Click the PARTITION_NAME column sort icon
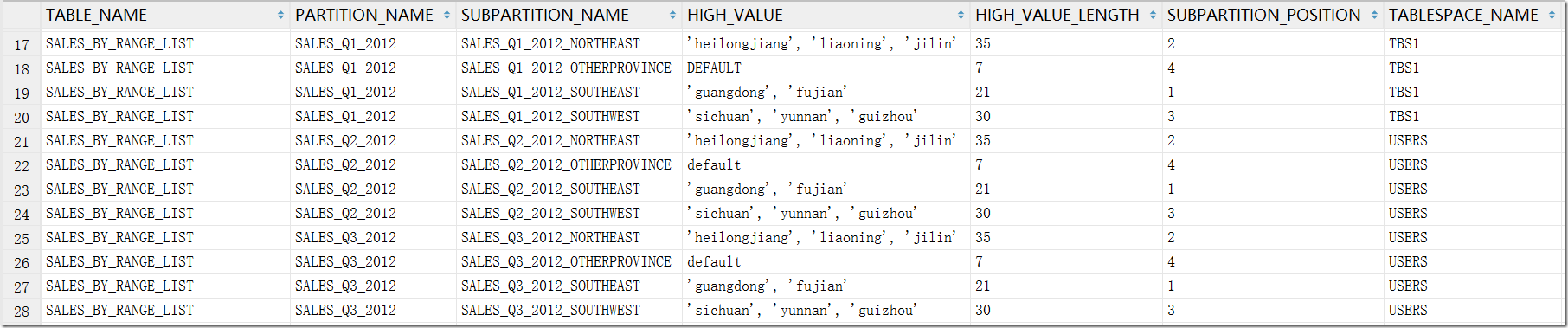This screenshot has width=1568, height=328. (x=447, y=16)
